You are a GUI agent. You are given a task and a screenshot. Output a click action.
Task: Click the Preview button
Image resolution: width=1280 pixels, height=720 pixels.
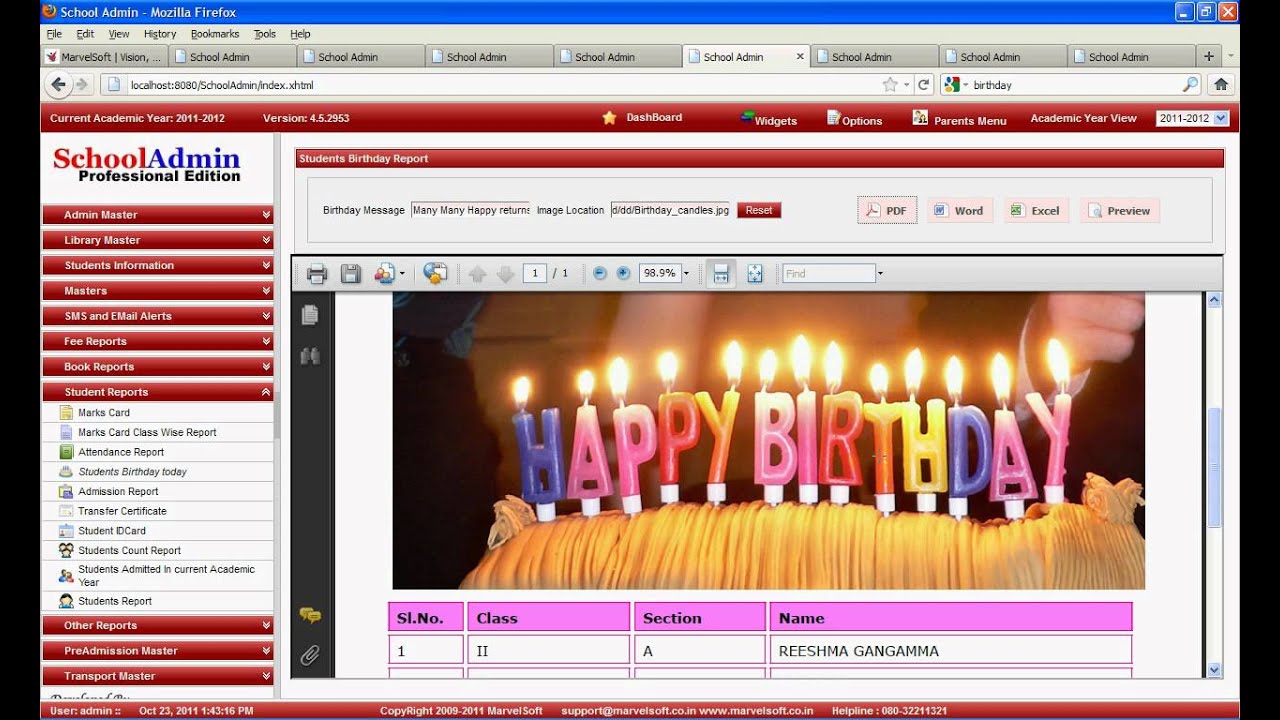1119,210
